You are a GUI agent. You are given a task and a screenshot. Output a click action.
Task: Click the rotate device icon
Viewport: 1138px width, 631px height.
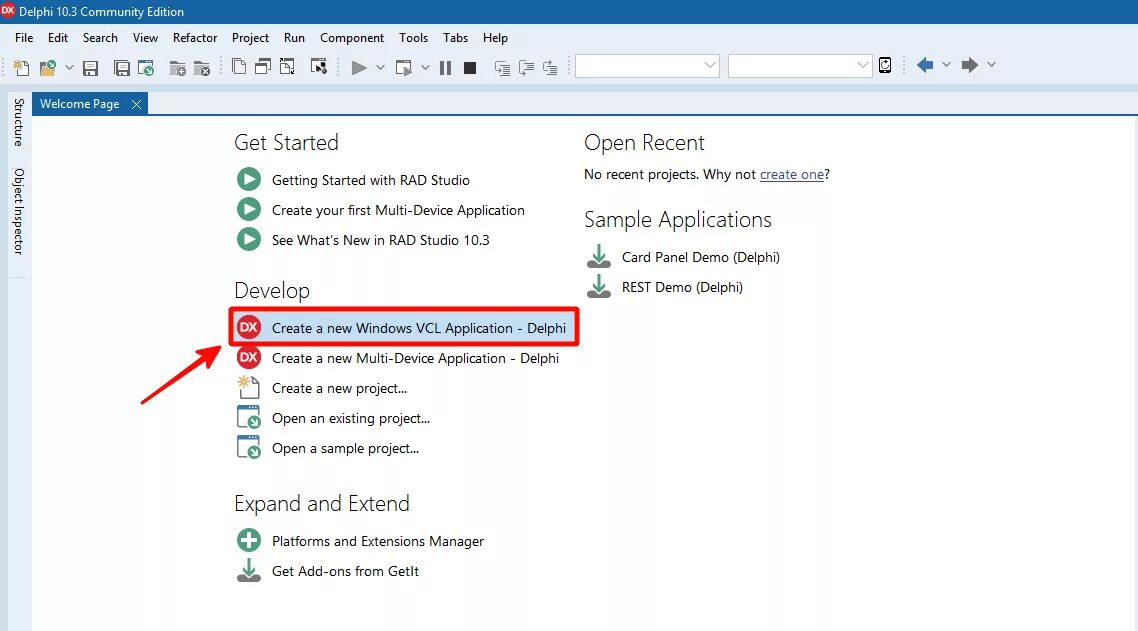[885, 65]
